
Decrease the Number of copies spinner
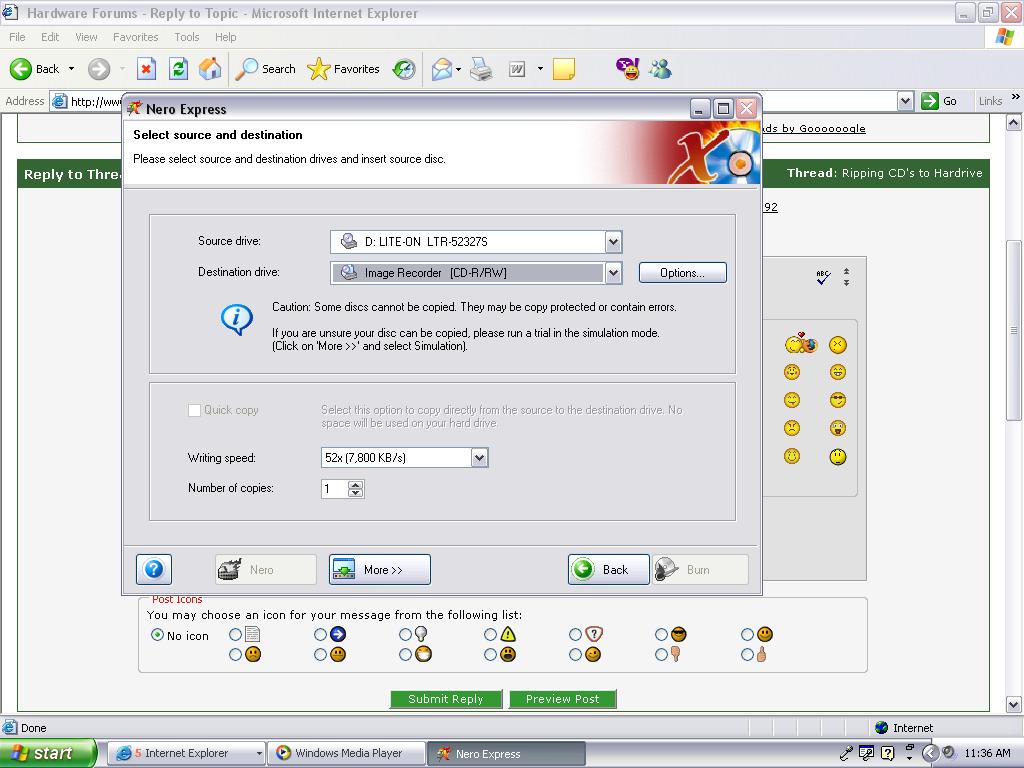(355, 492)
